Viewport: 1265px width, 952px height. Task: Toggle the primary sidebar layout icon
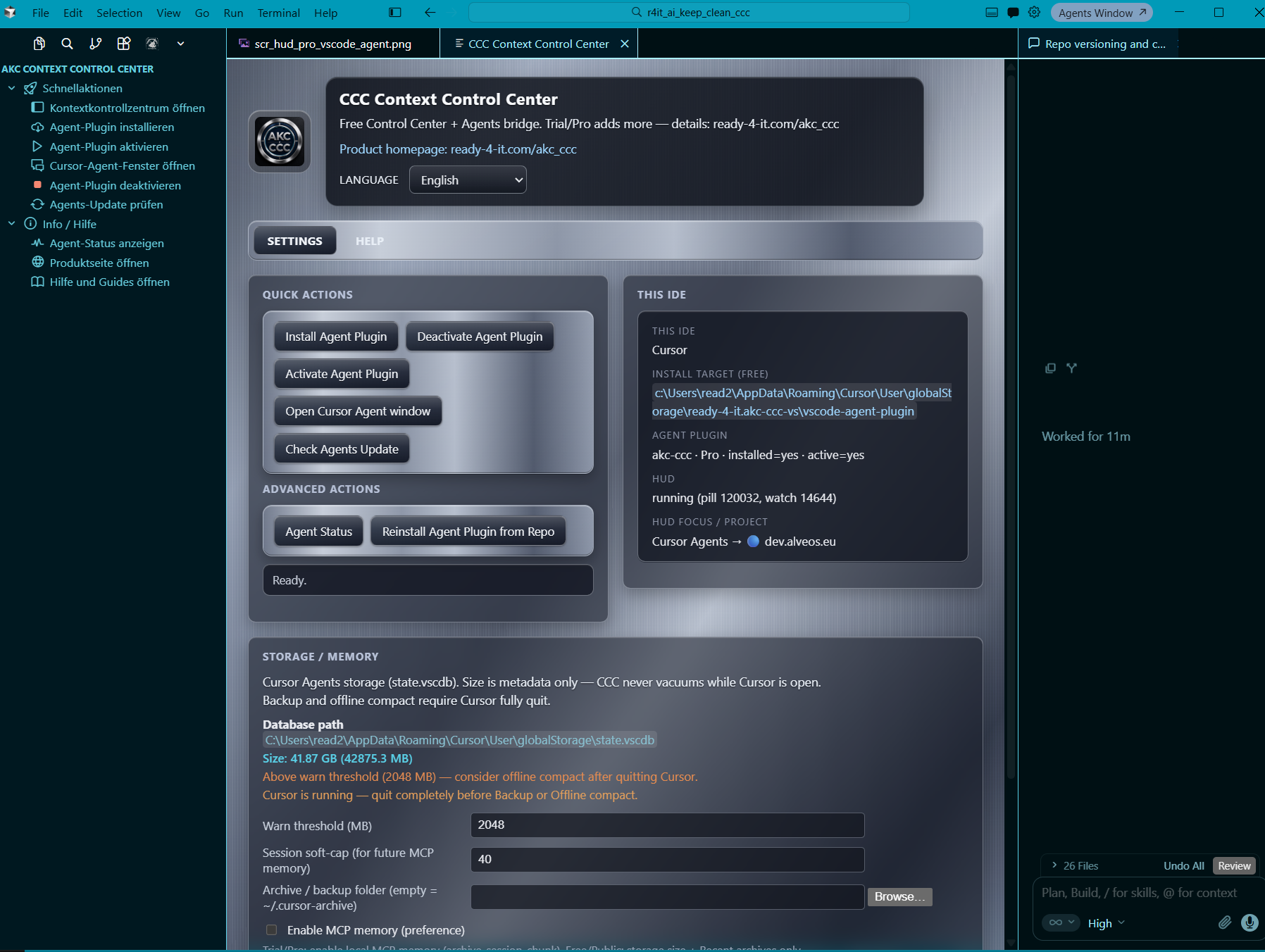coord(395,13)
